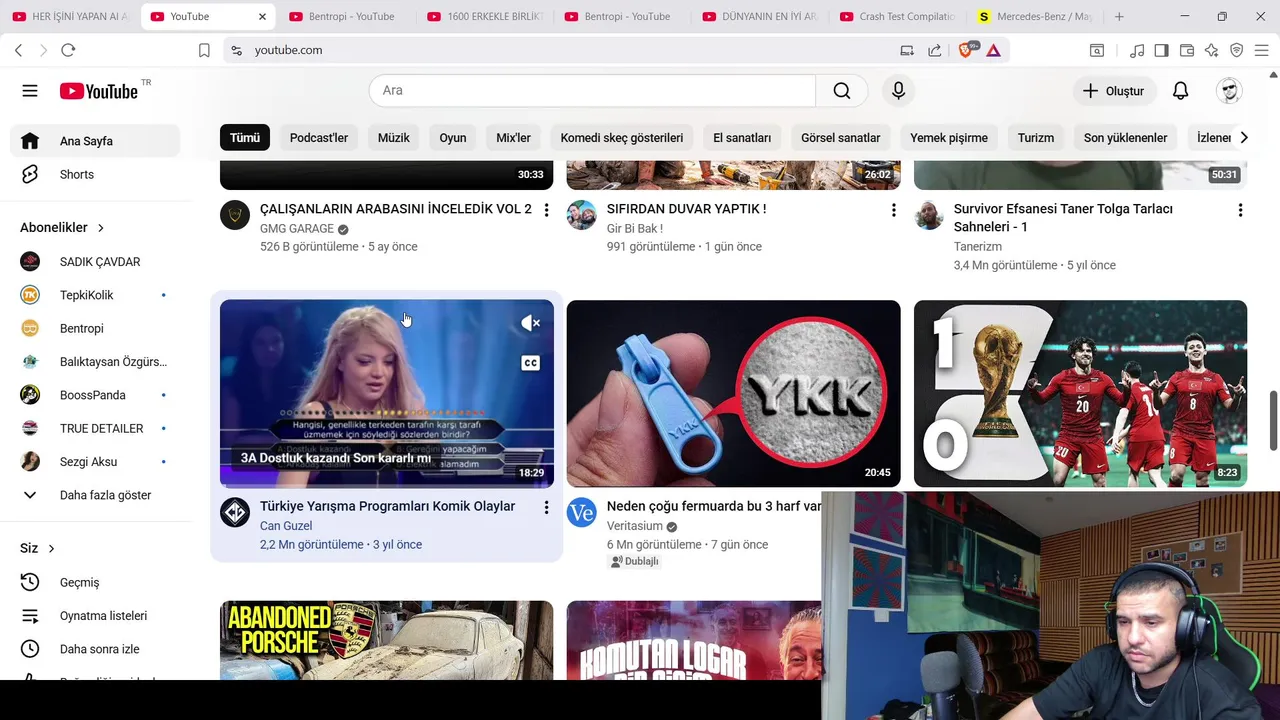Open Türkiye Yarışma Programları Komik Olaylar title
Screen dimensions: 1280x720
[387, 506]
